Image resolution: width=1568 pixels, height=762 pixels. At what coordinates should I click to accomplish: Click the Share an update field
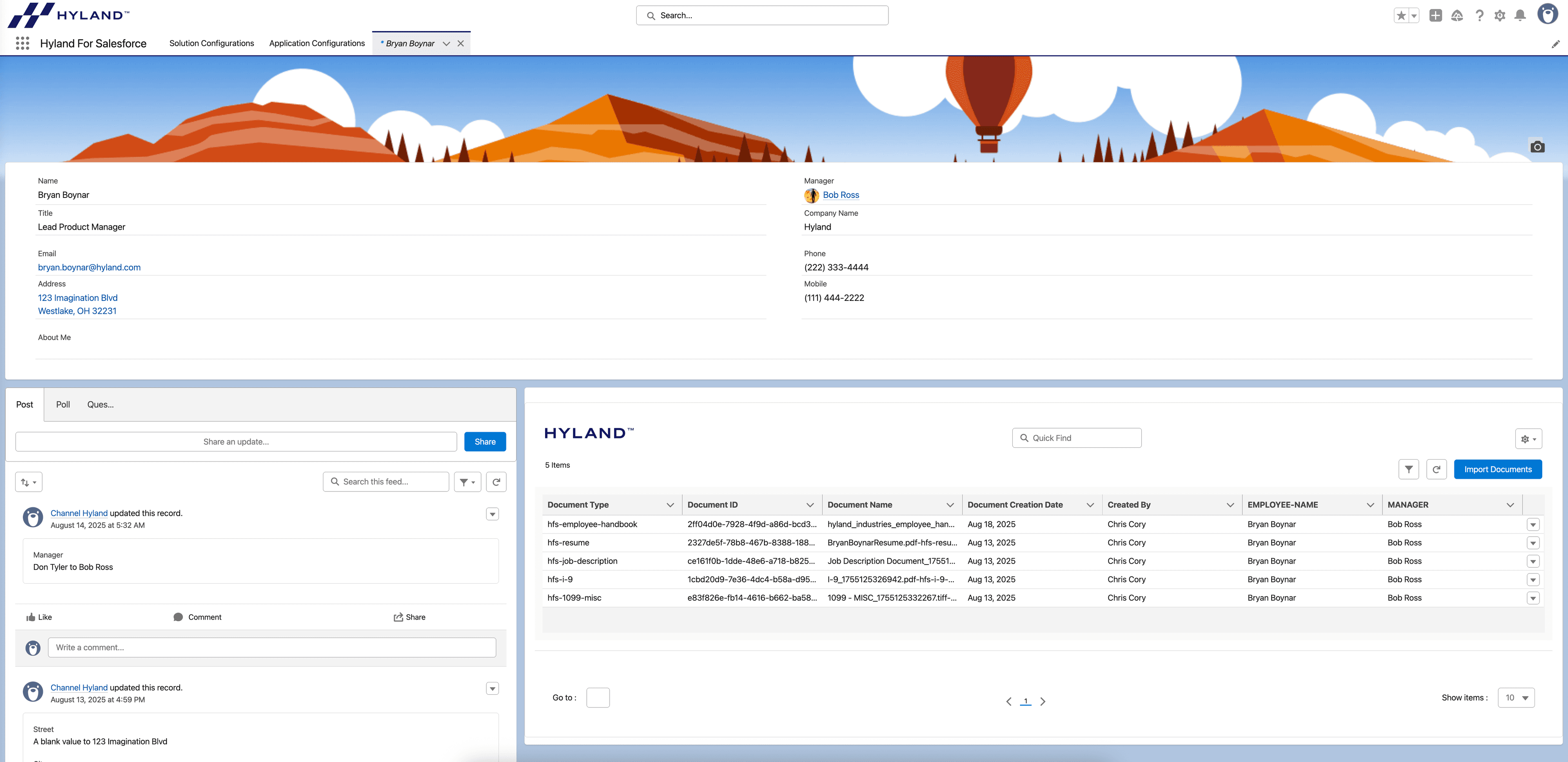[236, 442]
